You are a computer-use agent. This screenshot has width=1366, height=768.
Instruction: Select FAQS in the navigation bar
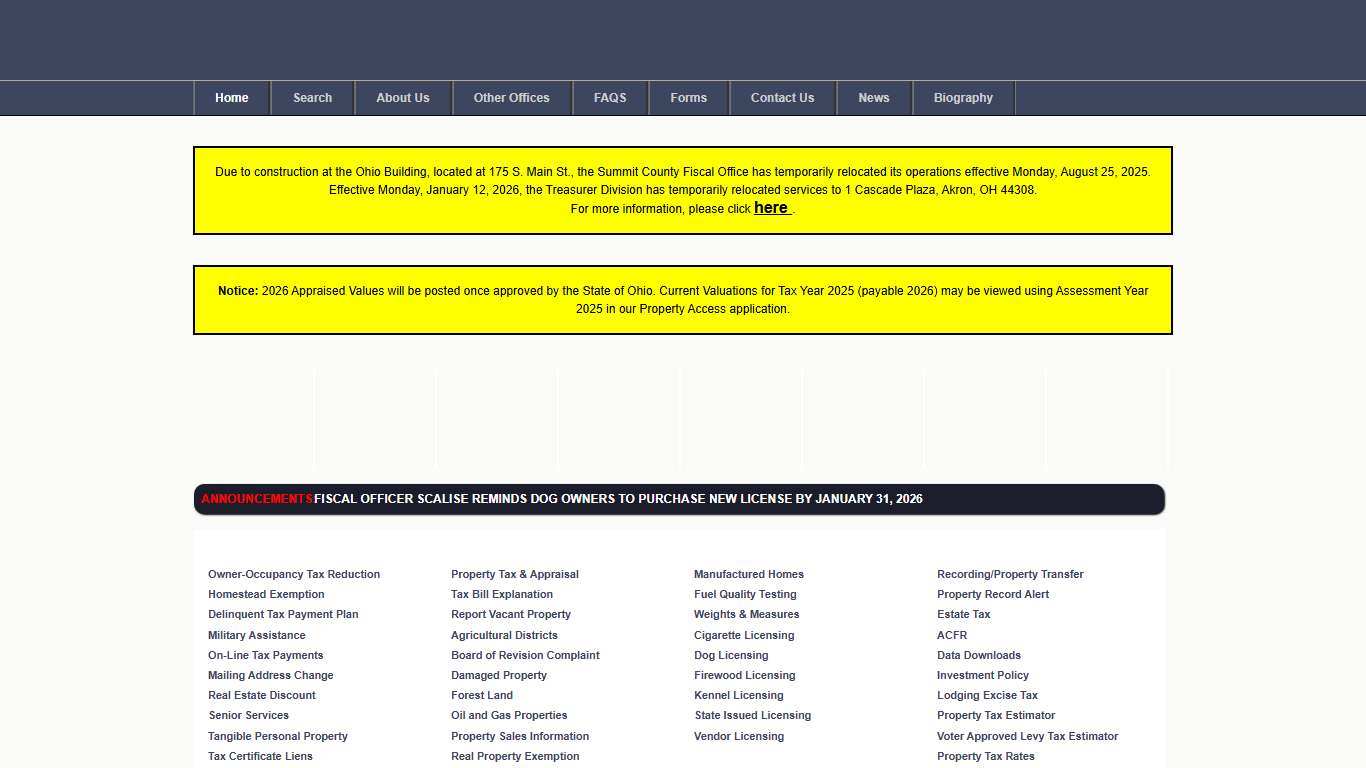[x=609, y=98]
